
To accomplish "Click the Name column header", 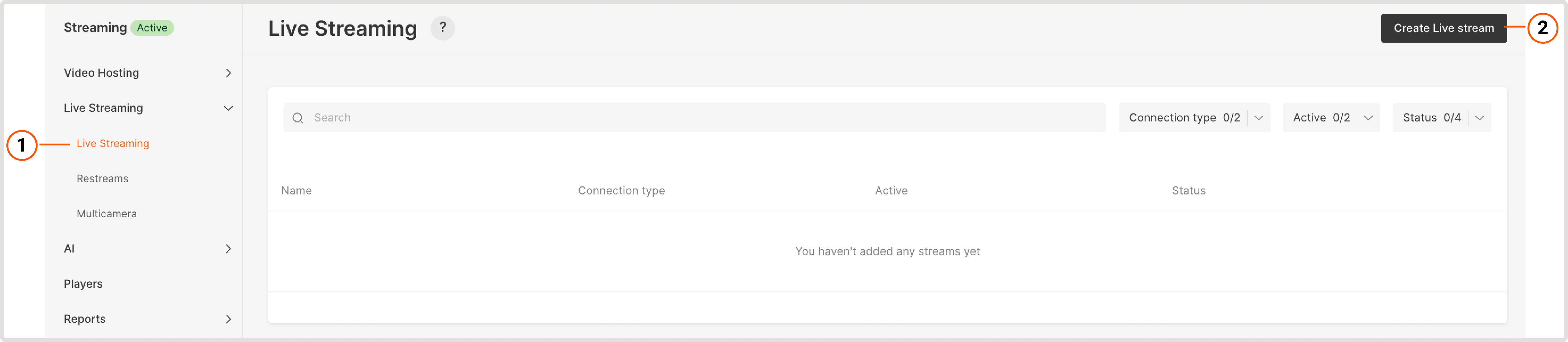I will pyautogui.click(x=296, y=190).
